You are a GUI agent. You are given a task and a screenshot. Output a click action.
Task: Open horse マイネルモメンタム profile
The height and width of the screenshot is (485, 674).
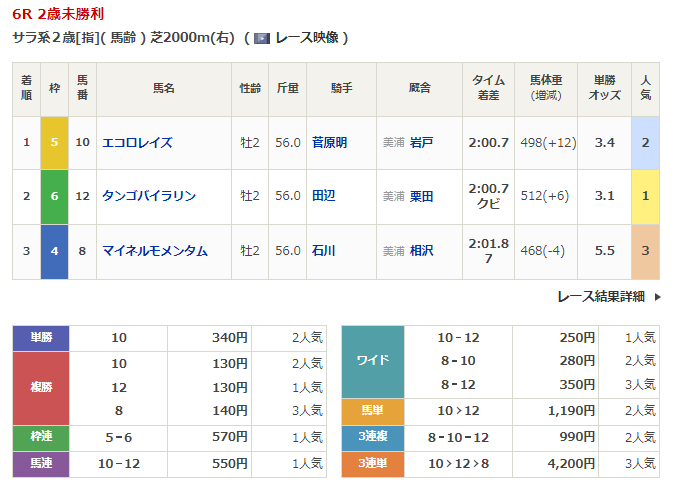(x=154, y=251)
